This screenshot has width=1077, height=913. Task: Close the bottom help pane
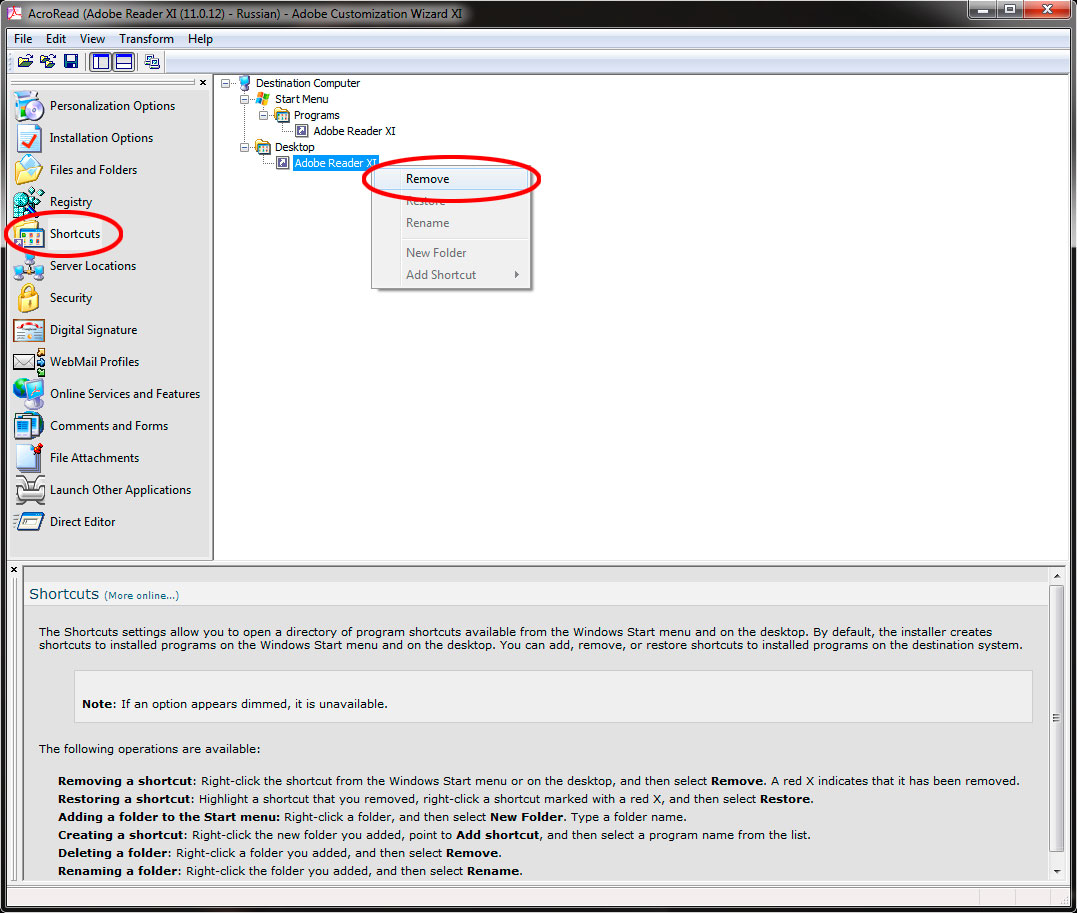(14, 570)
